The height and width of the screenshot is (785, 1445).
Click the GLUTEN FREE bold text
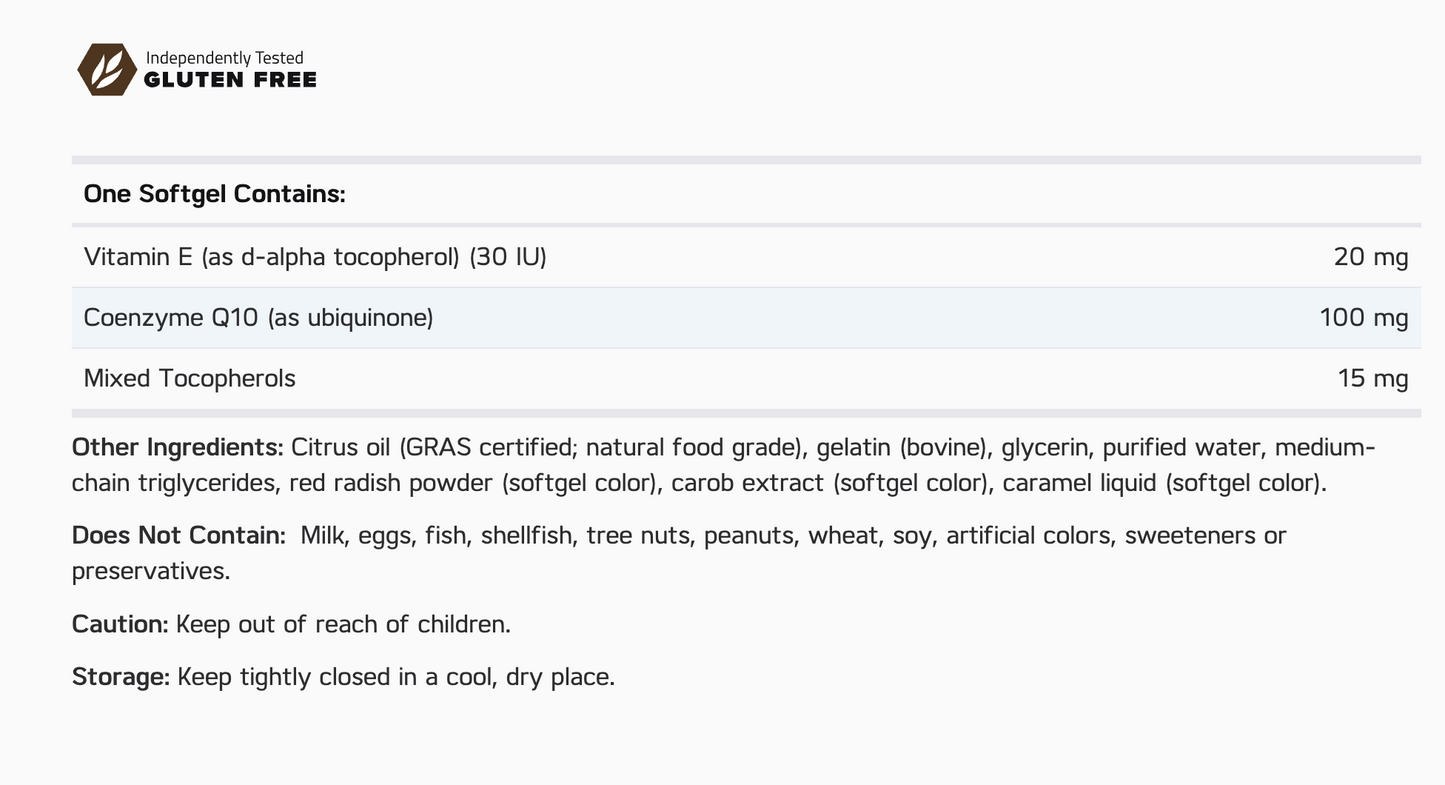[x=230, y=80]
